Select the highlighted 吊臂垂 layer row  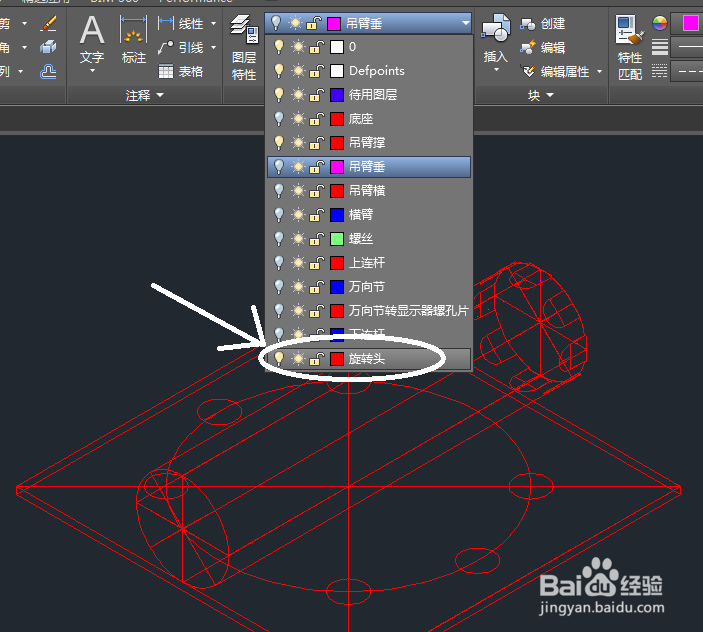tap(369, 167)
